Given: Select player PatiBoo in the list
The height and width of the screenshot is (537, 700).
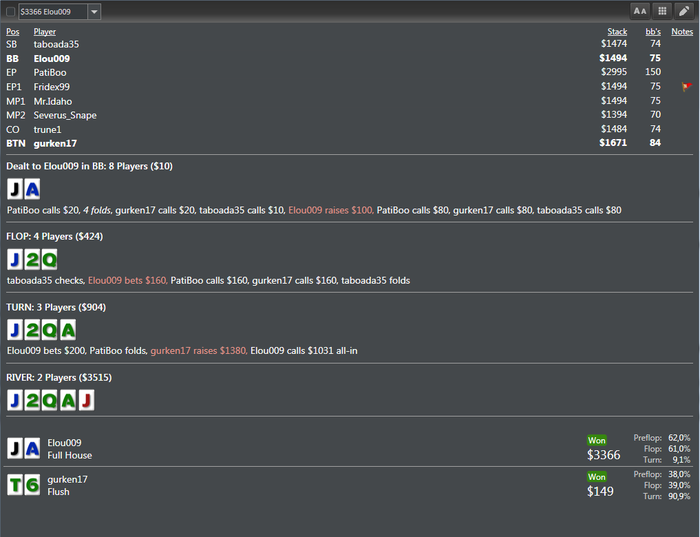Looking at the screenshot, I should (x=50, y=73).
